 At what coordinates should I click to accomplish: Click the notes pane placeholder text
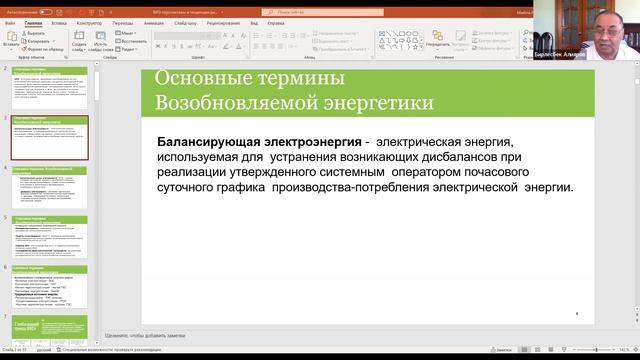click(x=145, y=336)
